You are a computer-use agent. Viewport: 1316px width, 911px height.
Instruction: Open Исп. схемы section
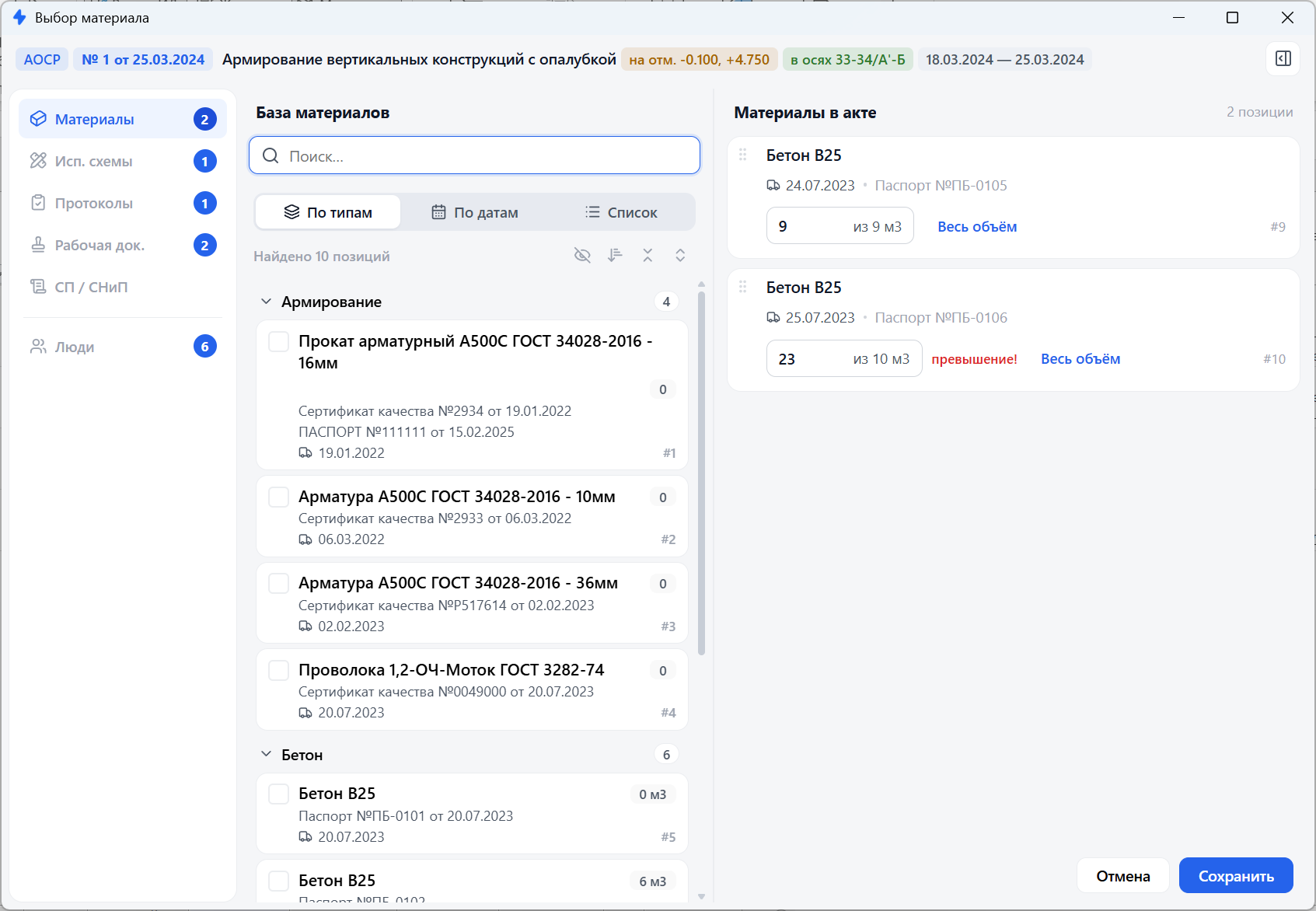[123, 161]
